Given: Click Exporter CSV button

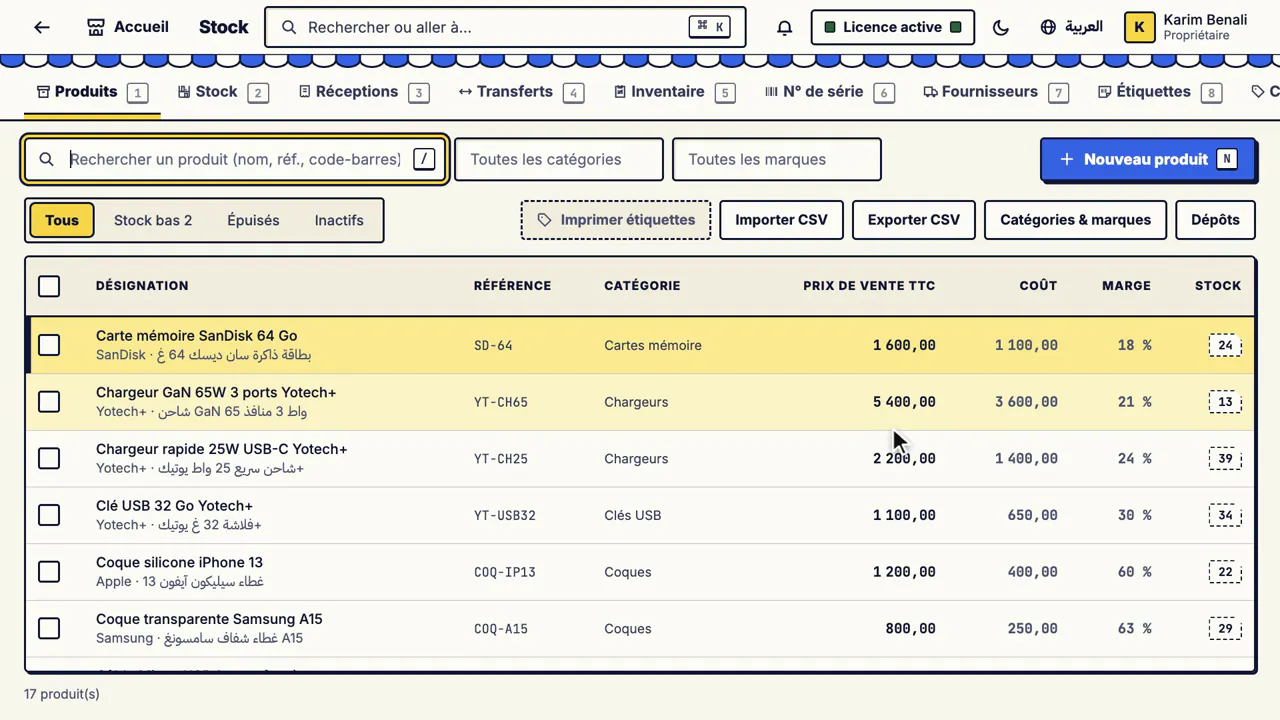Looking at the screenshot, I should pos(914,220).
